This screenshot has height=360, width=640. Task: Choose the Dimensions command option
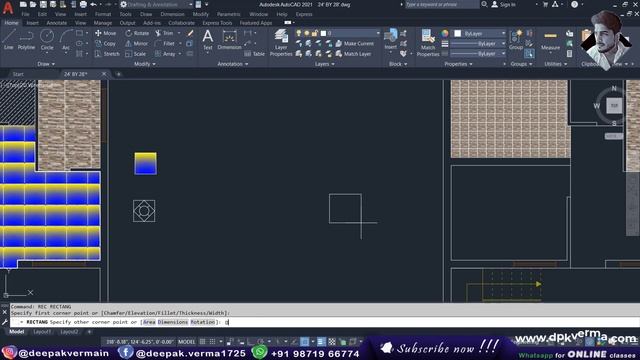[173, 322]
